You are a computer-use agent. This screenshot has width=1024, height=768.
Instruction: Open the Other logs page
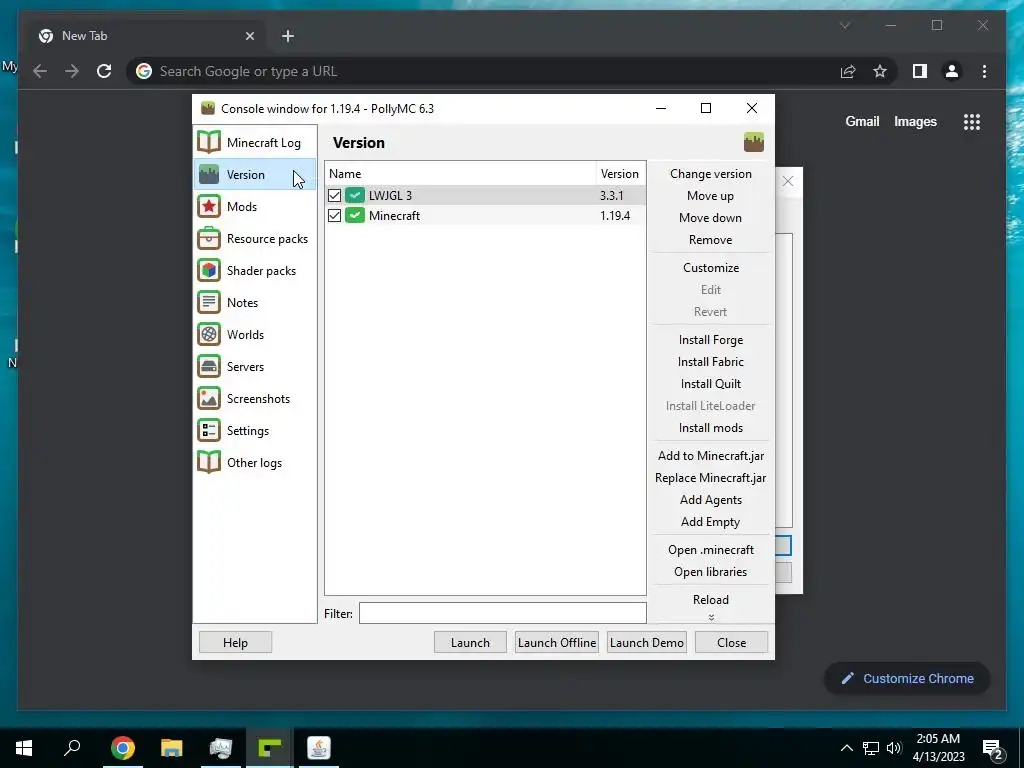[x=255, y=462]
